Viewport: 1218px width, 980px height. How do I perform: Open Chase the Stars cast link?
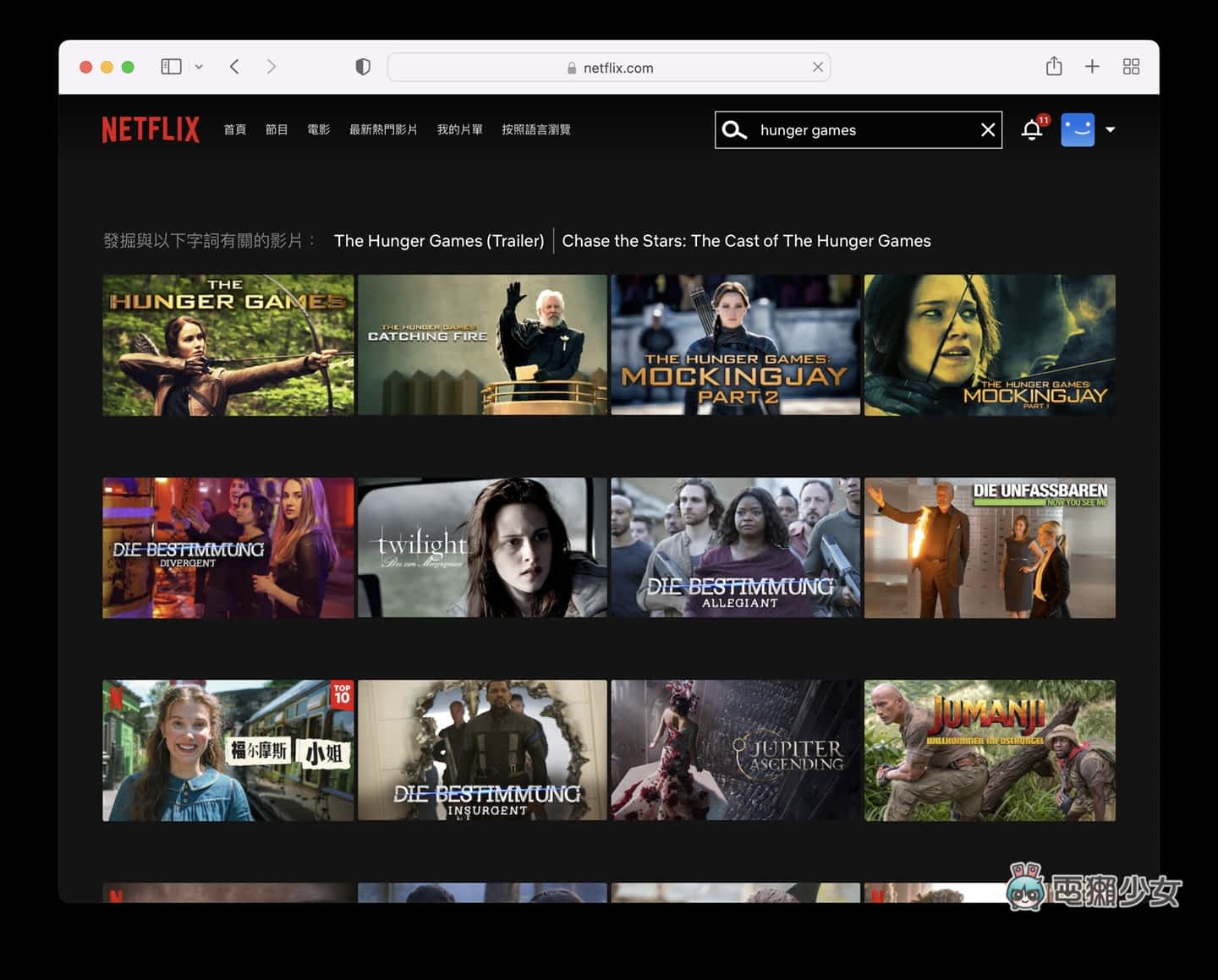[x=746, y=241]
